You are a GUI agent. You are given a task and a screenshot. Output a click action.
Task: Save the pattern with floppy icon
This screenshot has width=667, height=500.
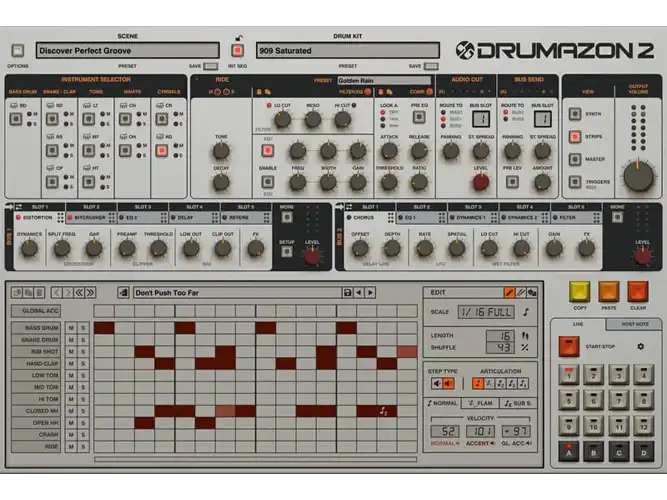pyautogui.click(x=348, y=293)
